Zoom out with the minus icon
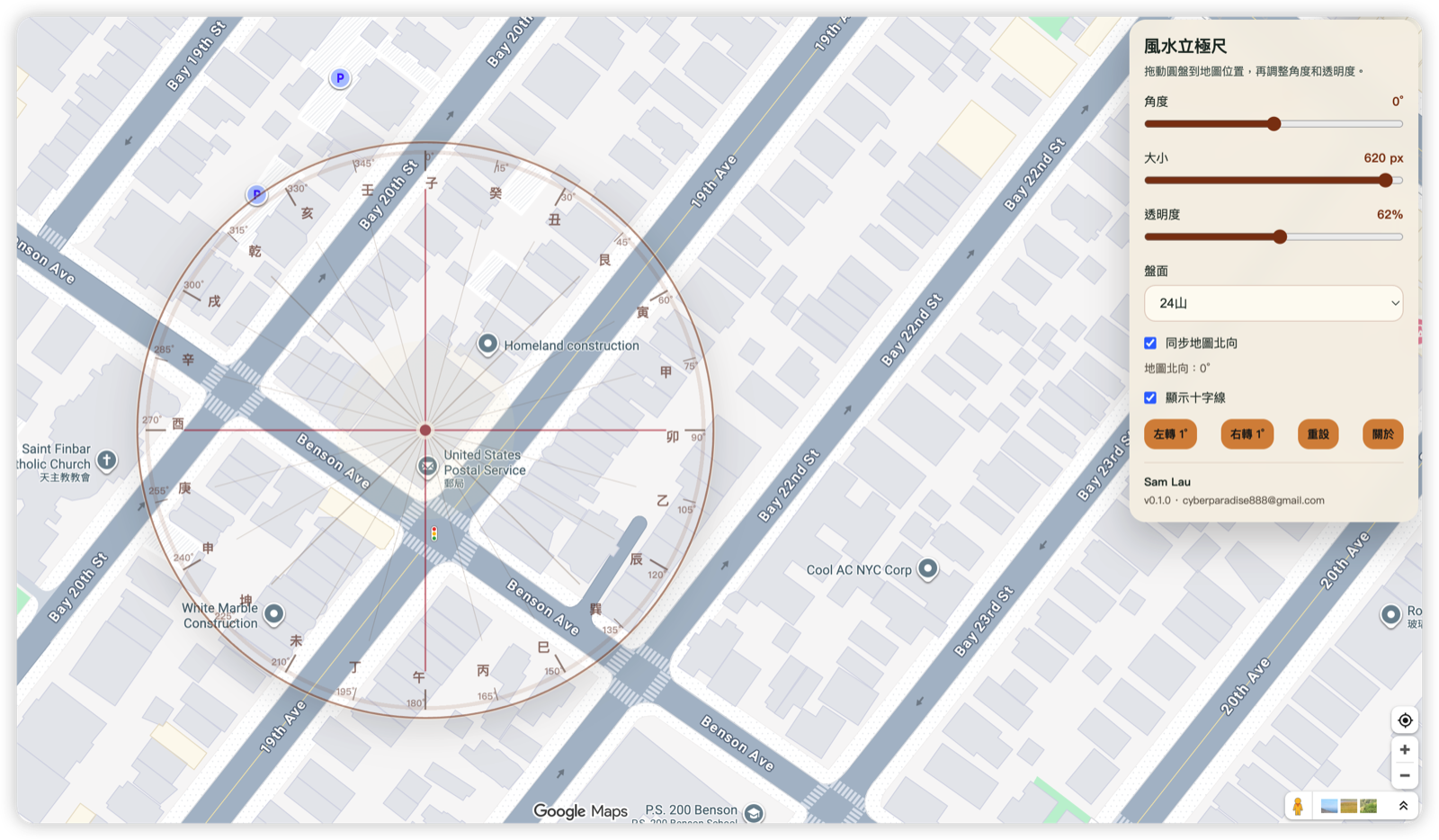1439x840 pixels. point(1404,775)
